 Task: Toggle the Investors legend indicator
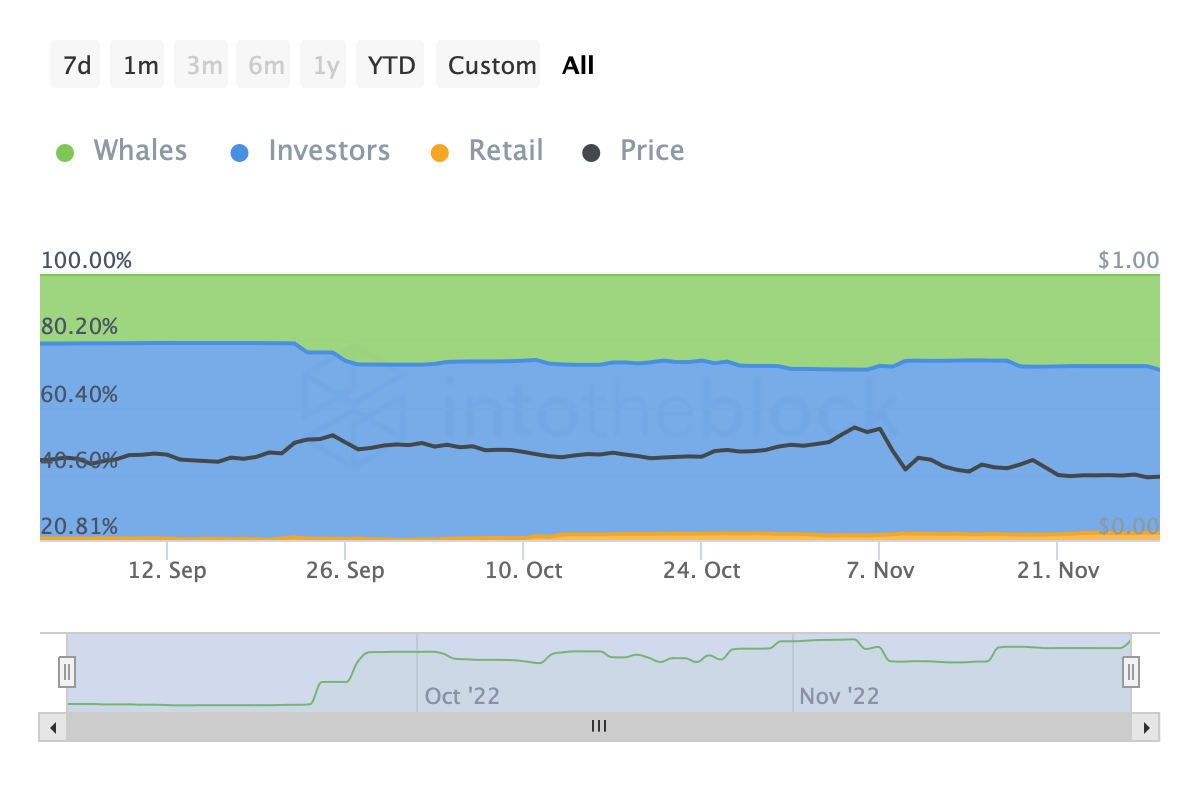[x=240, y=150]
